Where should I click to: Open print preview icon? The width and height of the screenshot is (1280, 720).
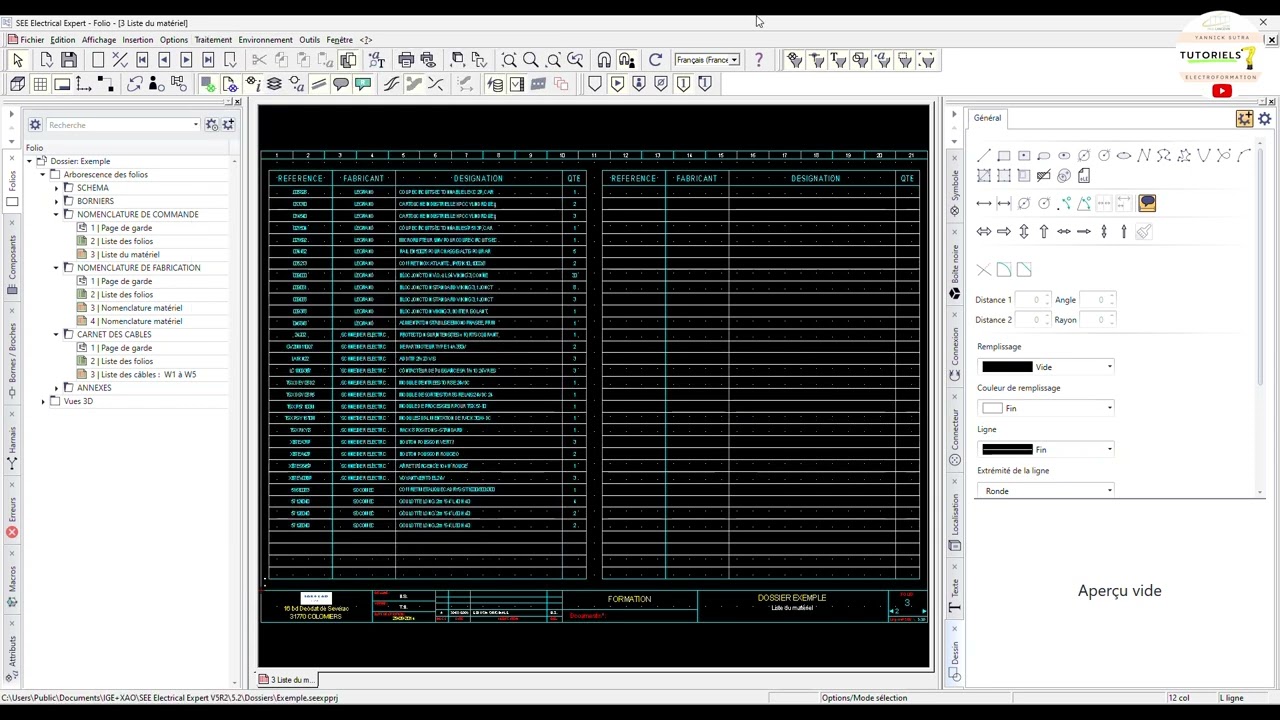(428, 61)
